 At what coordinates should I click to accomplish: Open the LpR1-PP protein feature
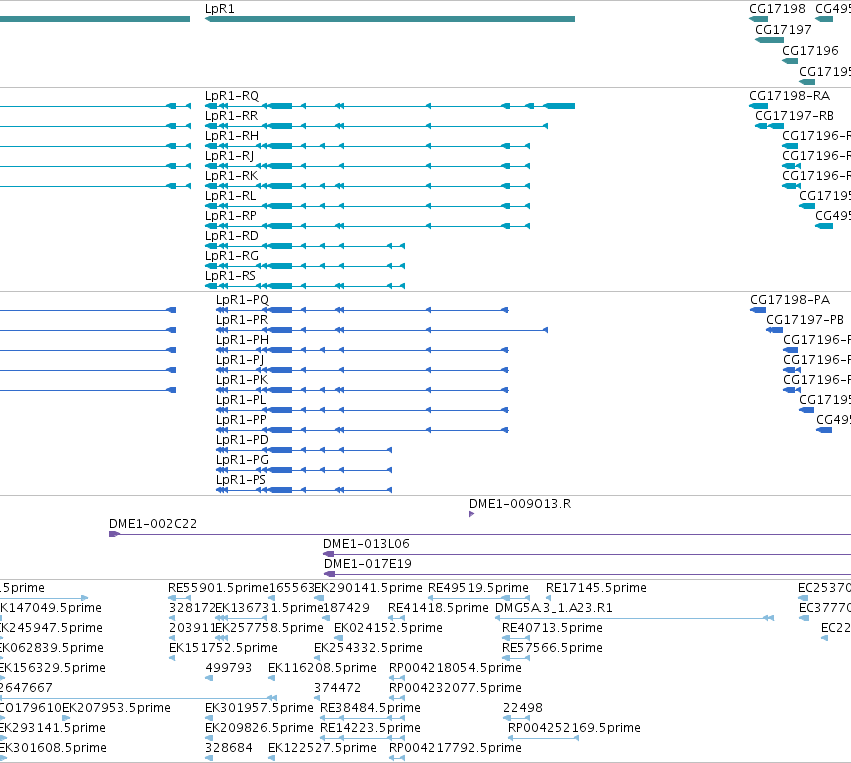pos(242,420)
